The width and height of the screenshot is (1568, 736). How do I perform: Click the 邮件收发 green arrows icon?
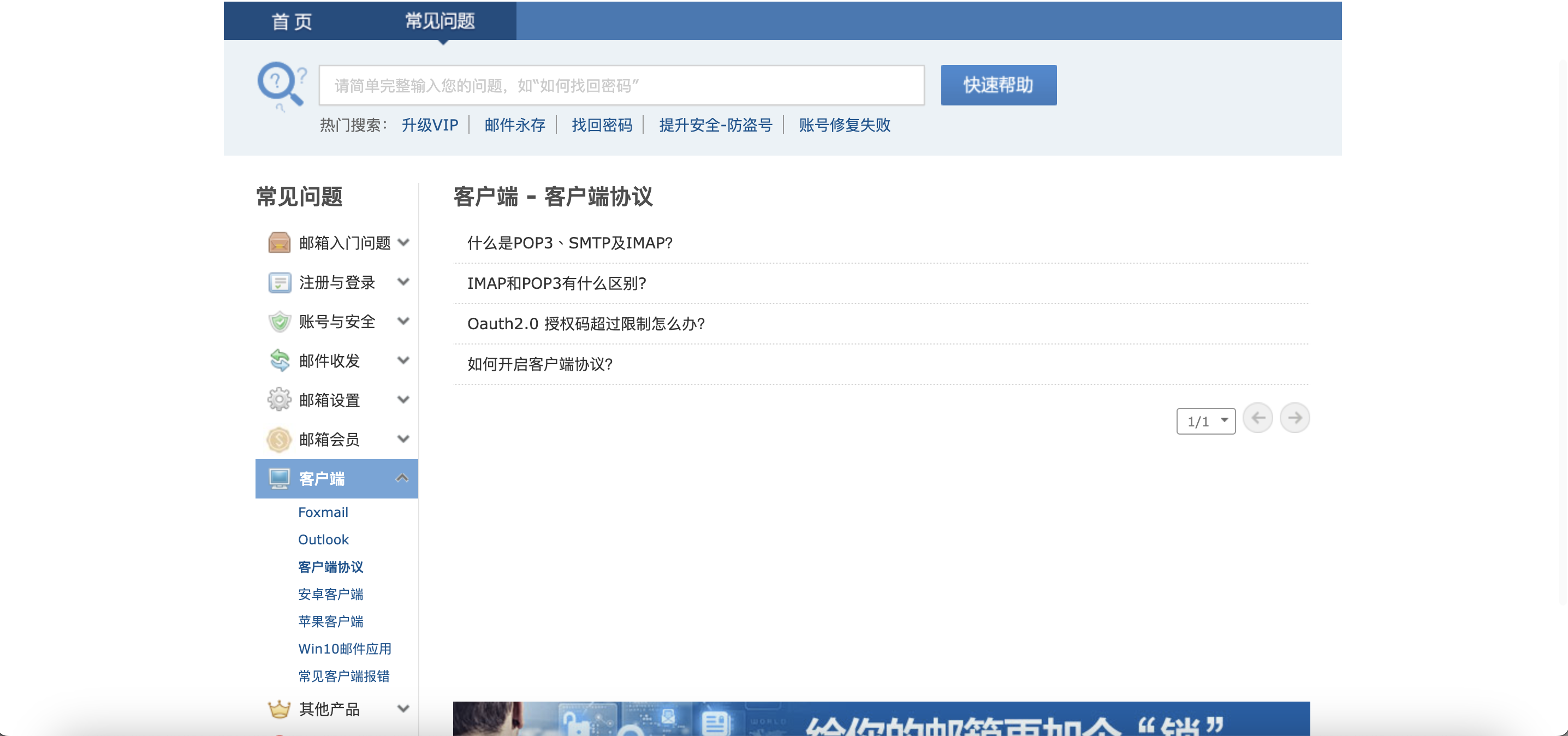click(x=280, y=361)
